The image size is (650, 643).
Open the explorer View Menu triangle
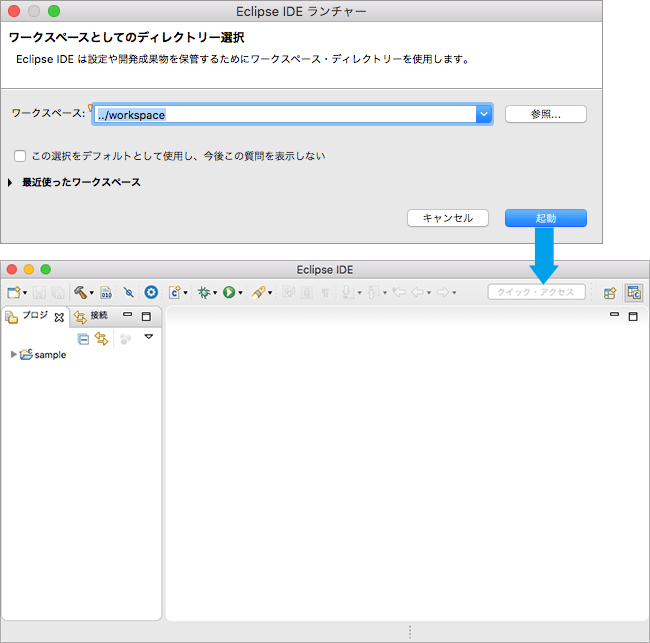click(x=148, y=337)
